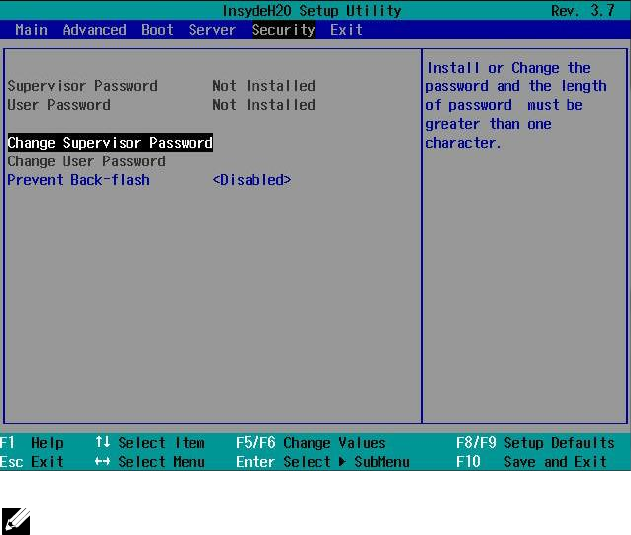Screen dimensions: 631x535
Task: Click the InsydeH20 Setup Utility title
Action: tap(312, 11)
